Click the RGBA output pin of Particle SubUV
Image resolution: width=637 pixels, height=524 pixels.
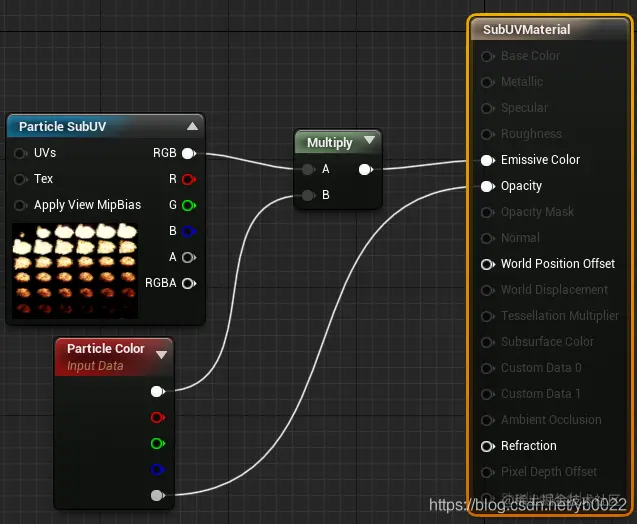pos(189,283)
